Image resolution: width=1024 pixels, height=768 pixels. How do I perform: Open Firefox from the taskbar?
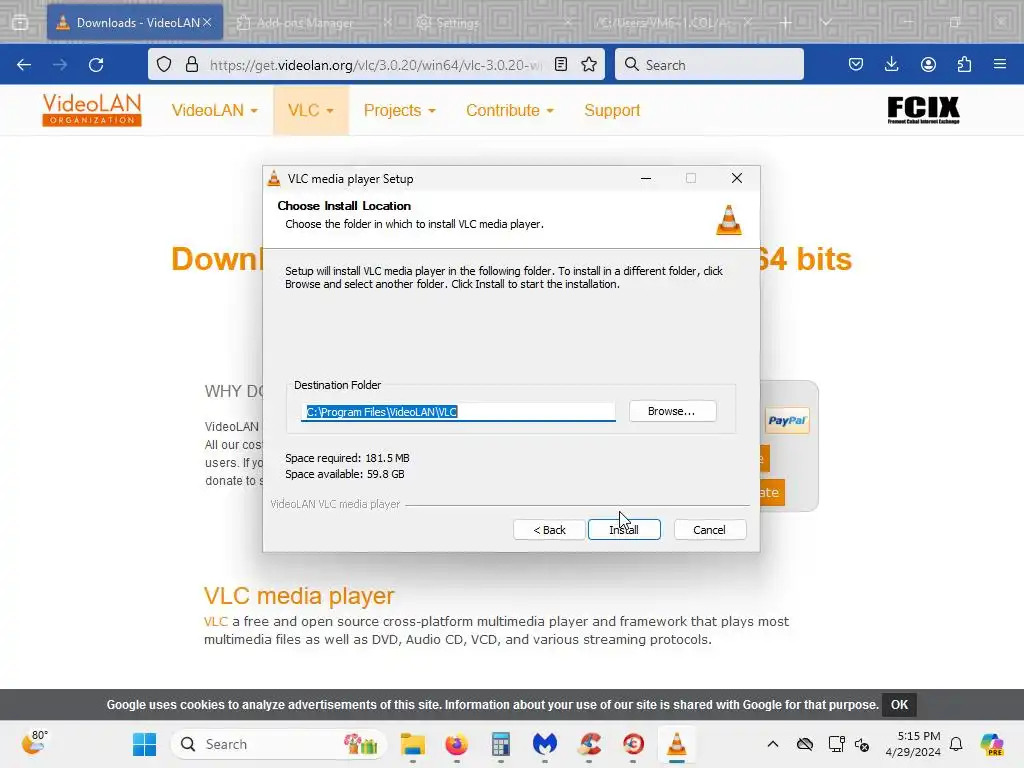[456, 744]
